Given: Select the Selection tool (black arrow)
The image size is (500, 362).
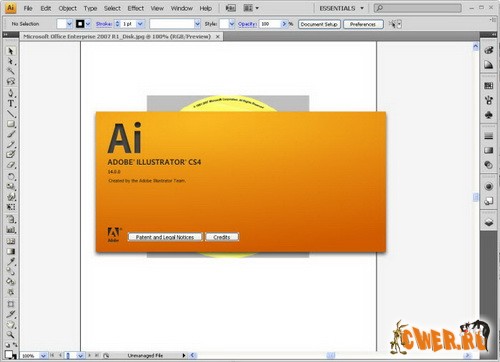Looking at the screenshot, I should click(x=11, y=51).
